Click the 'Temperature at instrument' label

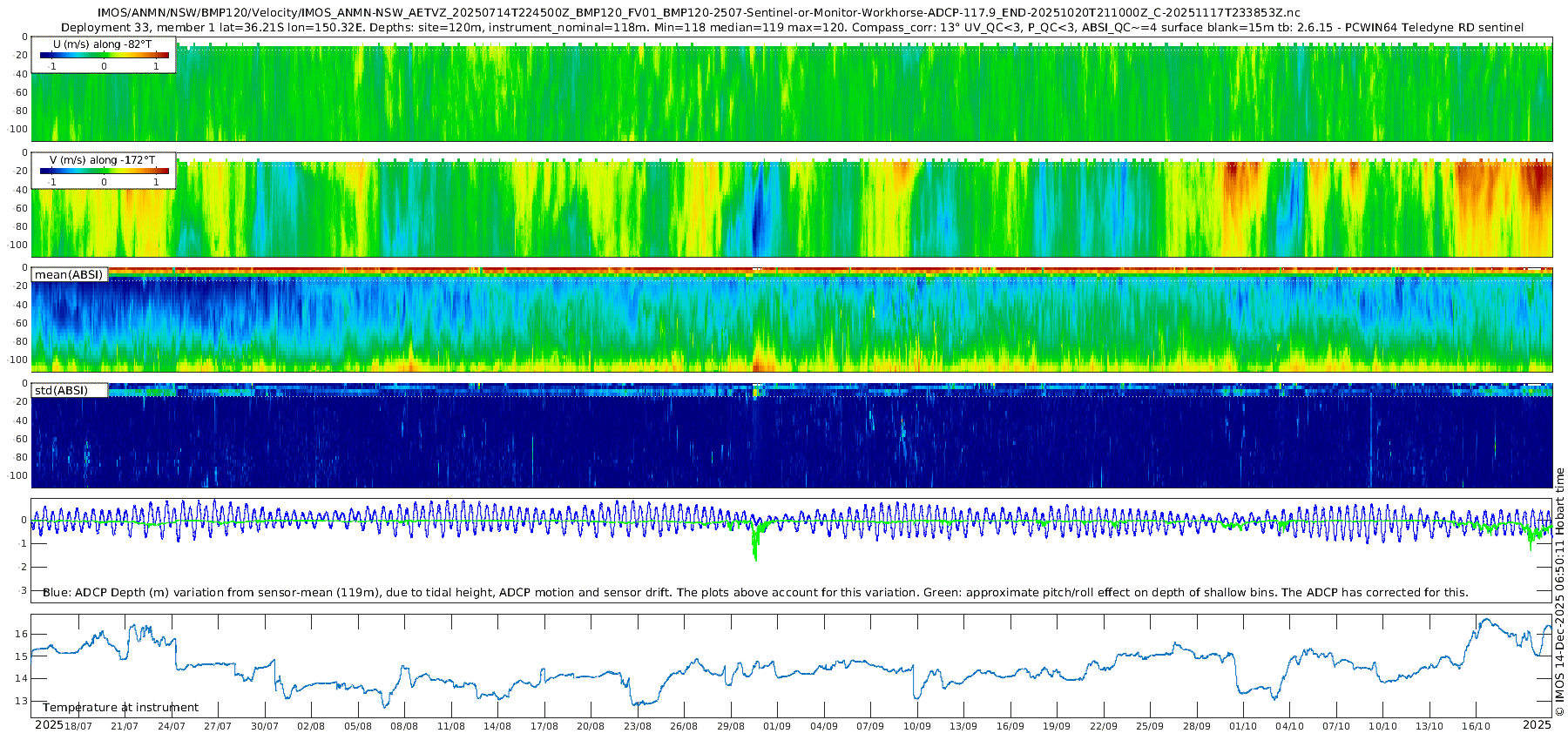click(120, 708)
